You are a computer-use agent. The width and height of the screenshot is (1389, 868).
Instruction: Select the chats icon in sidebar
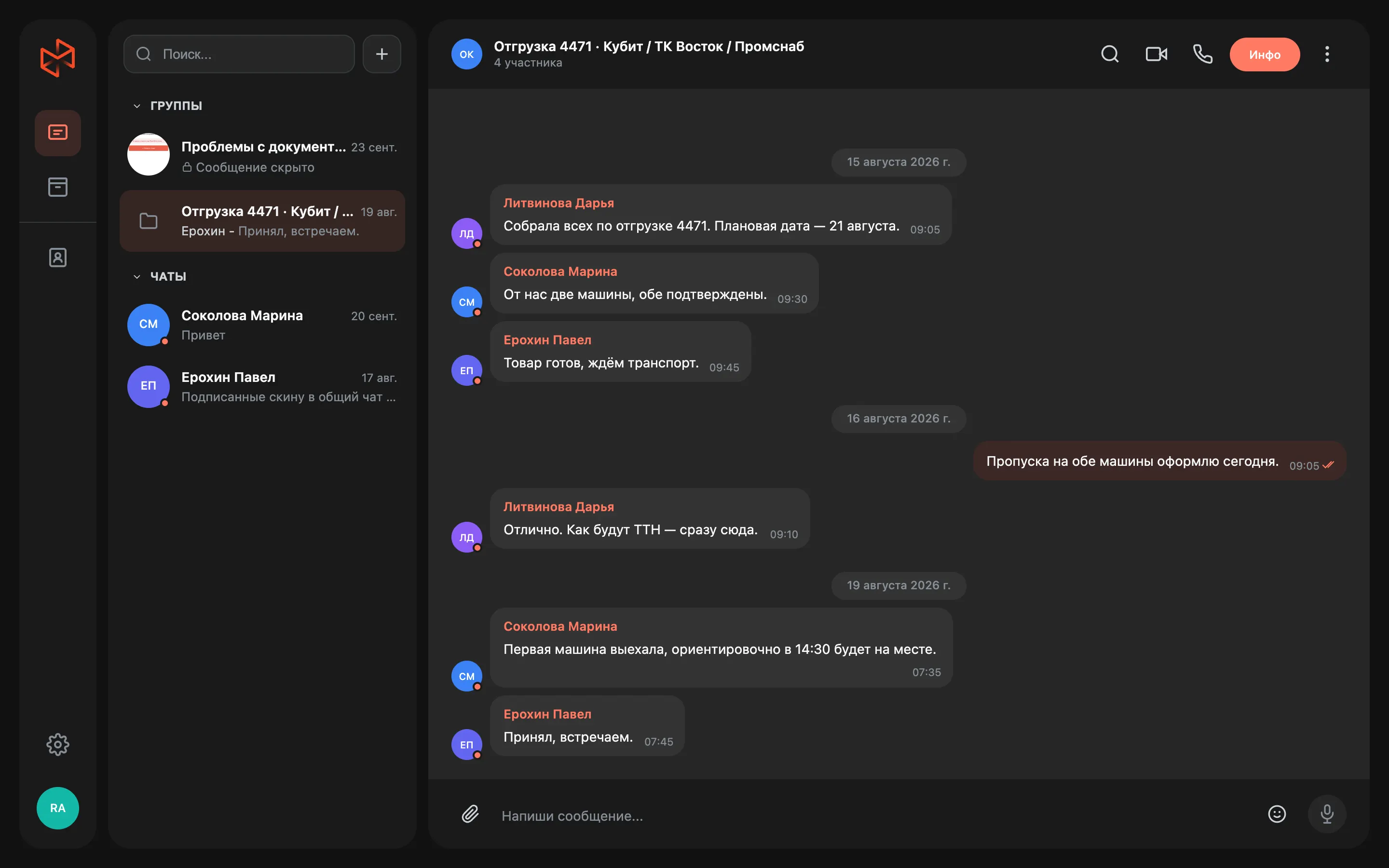(x=57, y=133)
